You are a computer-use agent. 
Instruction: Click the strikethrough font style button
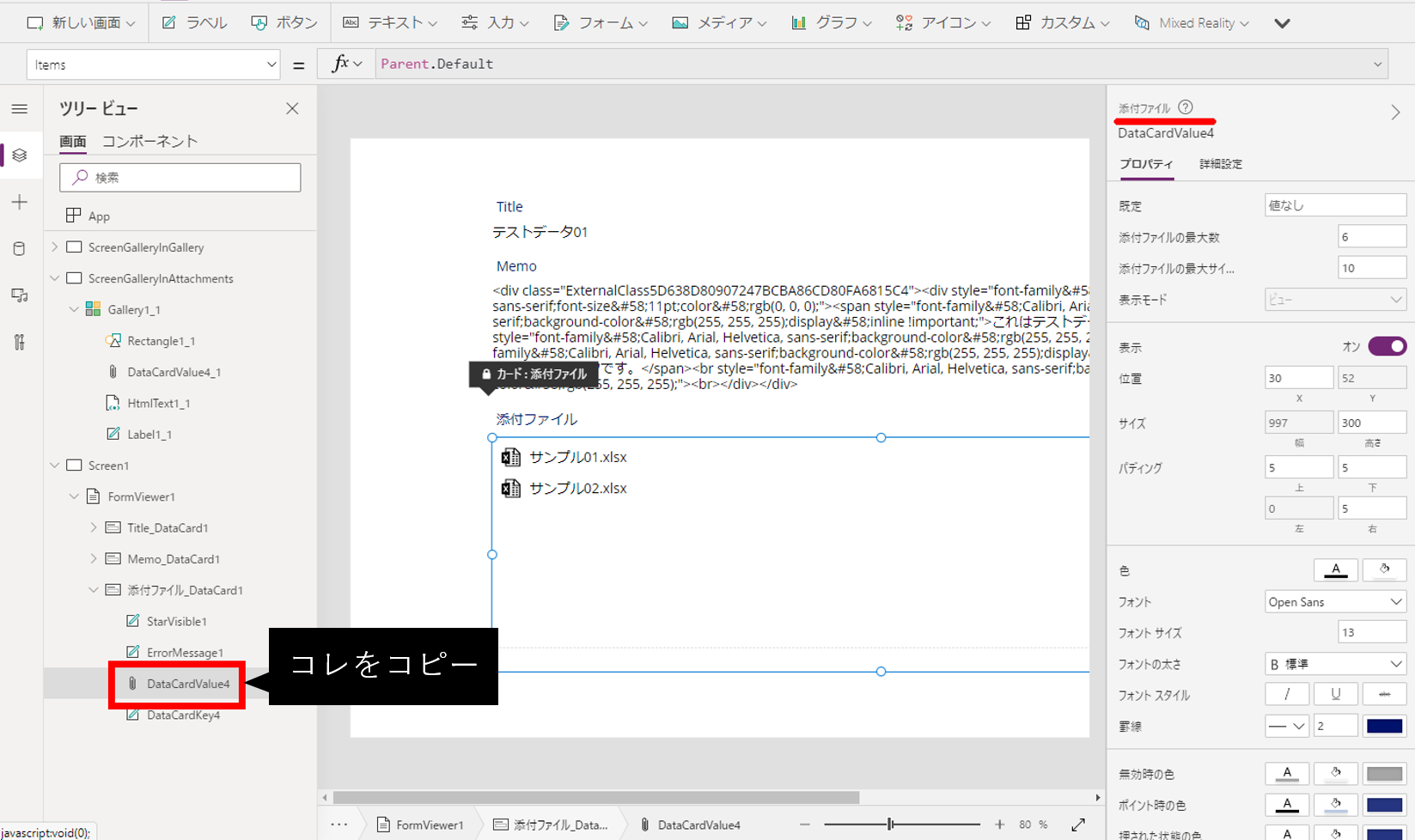pyautogui.click(x=1385, y=694)
